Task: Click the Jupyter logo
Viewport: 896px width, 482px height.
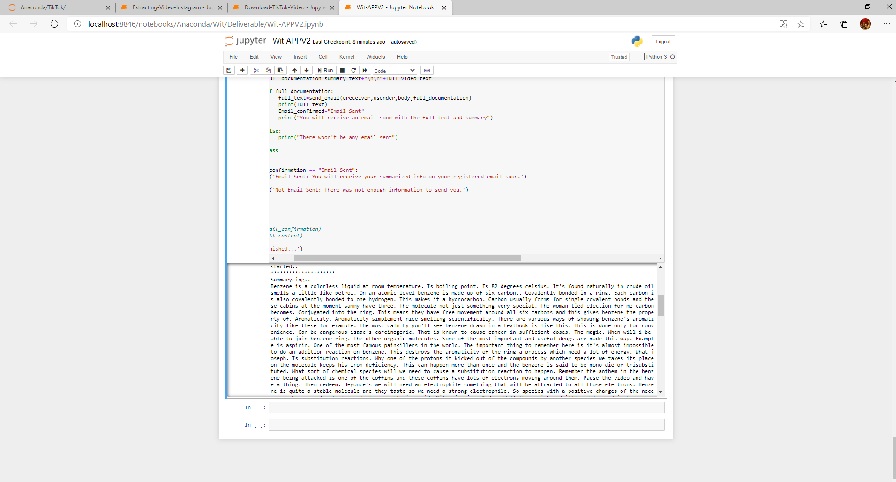Action: point(245,41)
